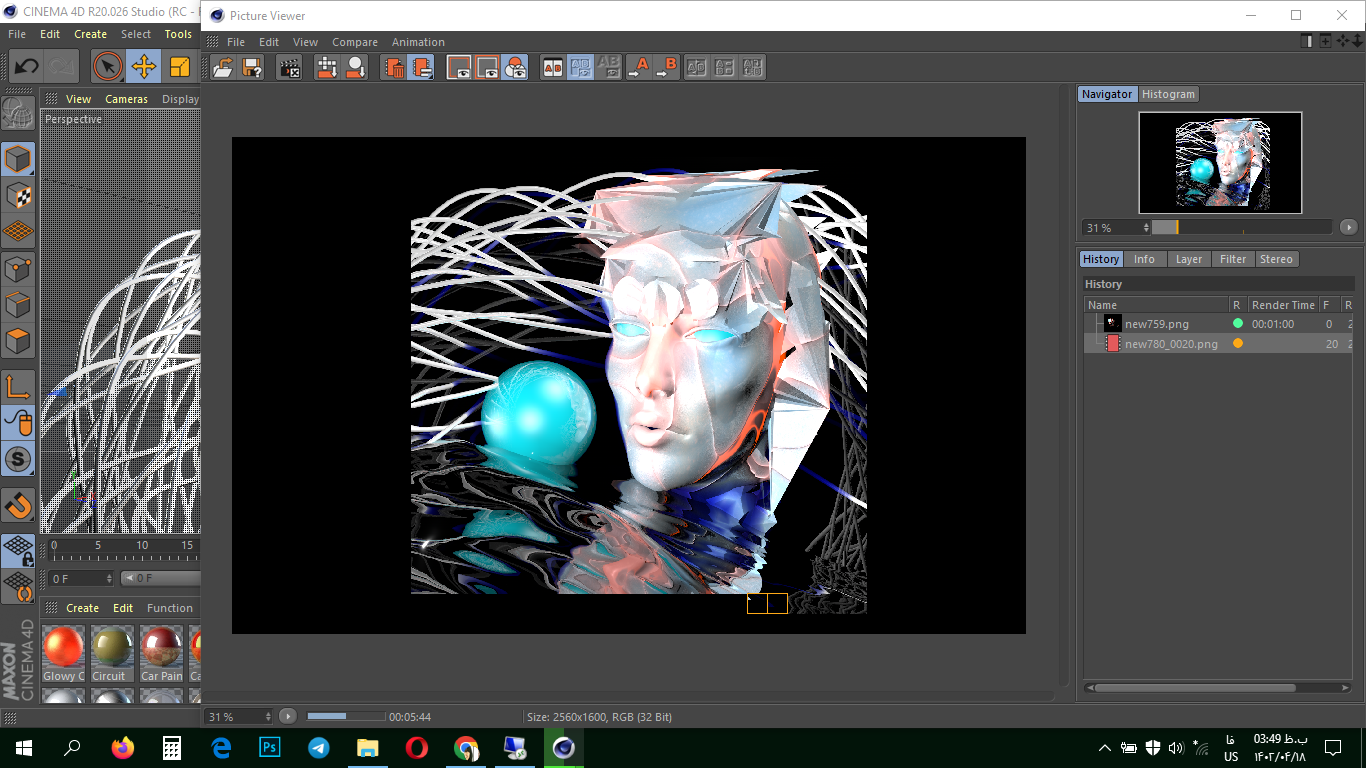Open the Navigator zoom percentage stepper

pyautogui.click(x=1146, y=228)
